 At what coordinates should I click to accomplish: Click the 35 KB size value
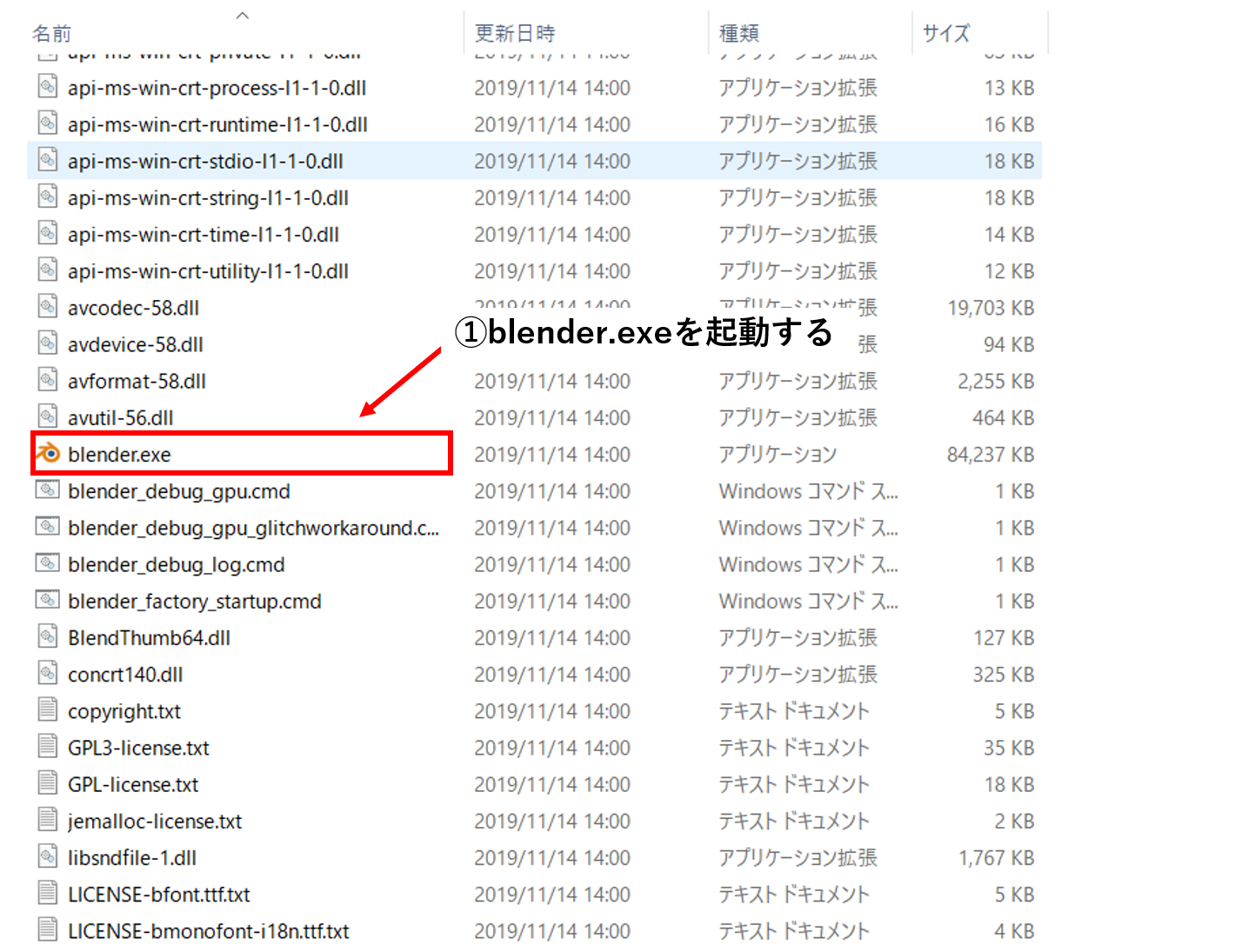(x=1009, y=748)
